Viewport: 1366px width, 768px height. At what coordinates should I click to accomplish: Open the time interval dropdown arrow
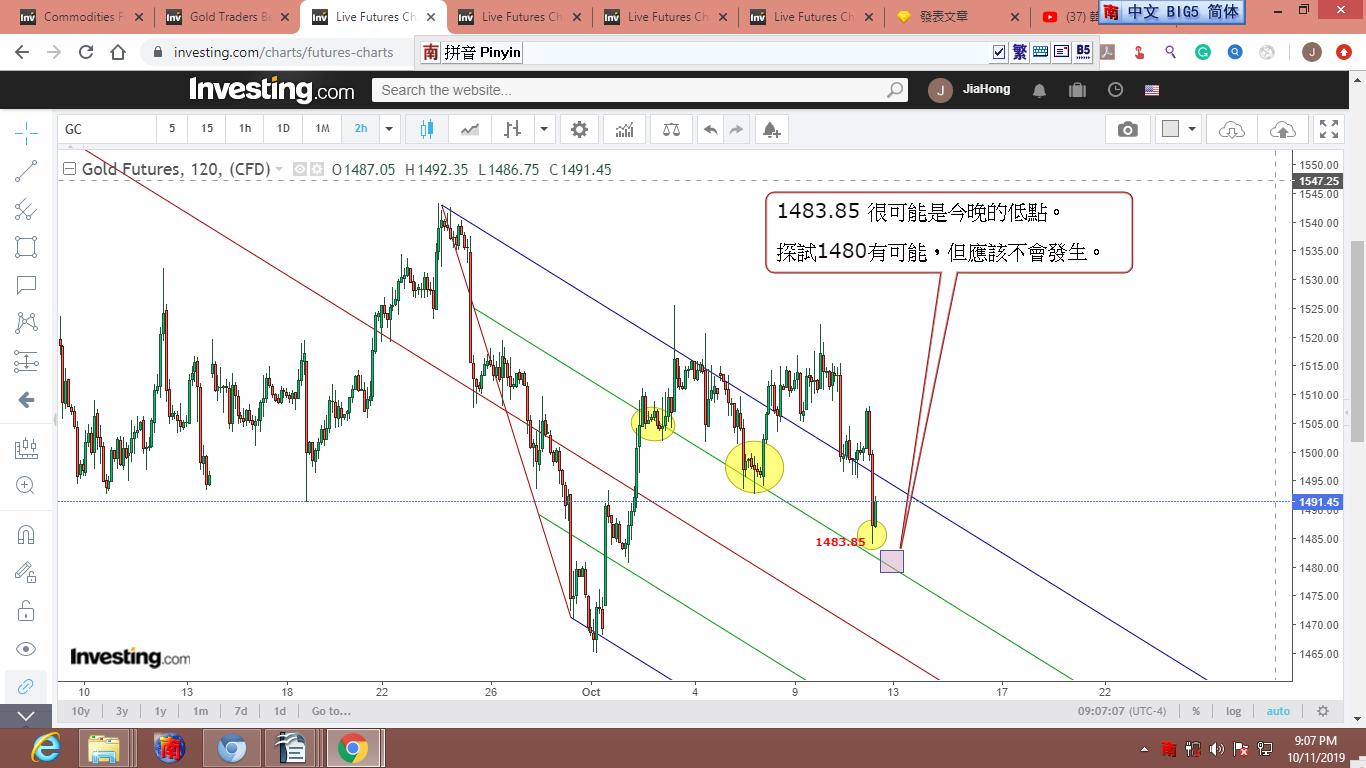click(x=389, y=129)
